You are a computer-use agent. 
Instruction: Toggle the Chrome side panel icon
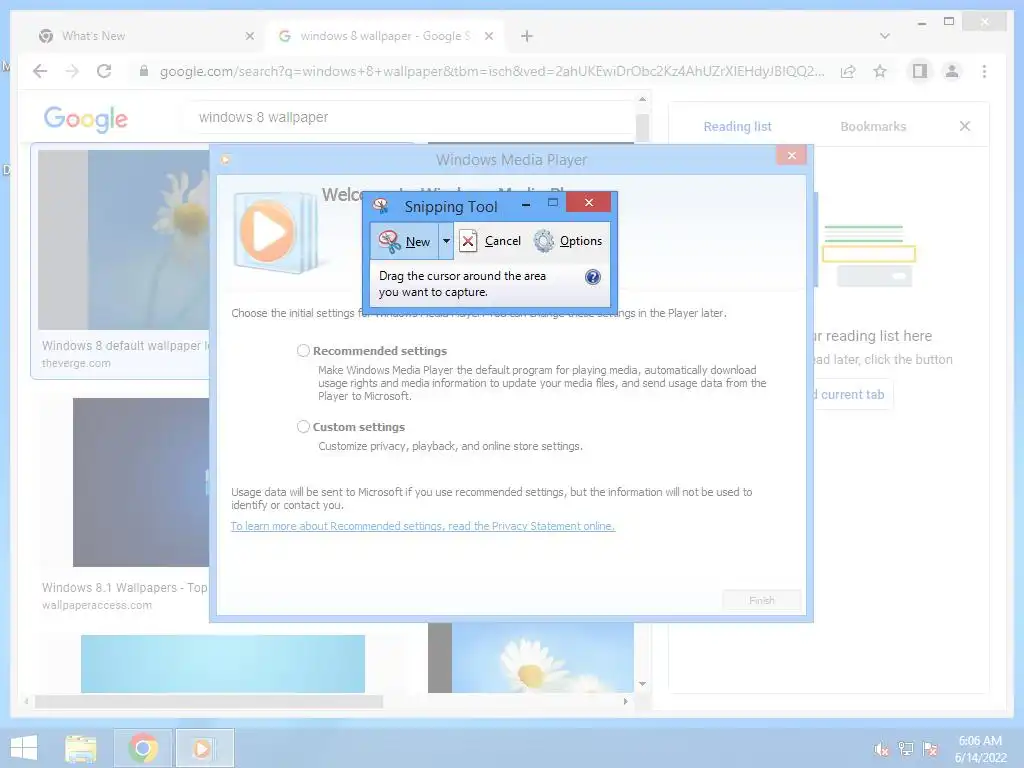(920, 71)
